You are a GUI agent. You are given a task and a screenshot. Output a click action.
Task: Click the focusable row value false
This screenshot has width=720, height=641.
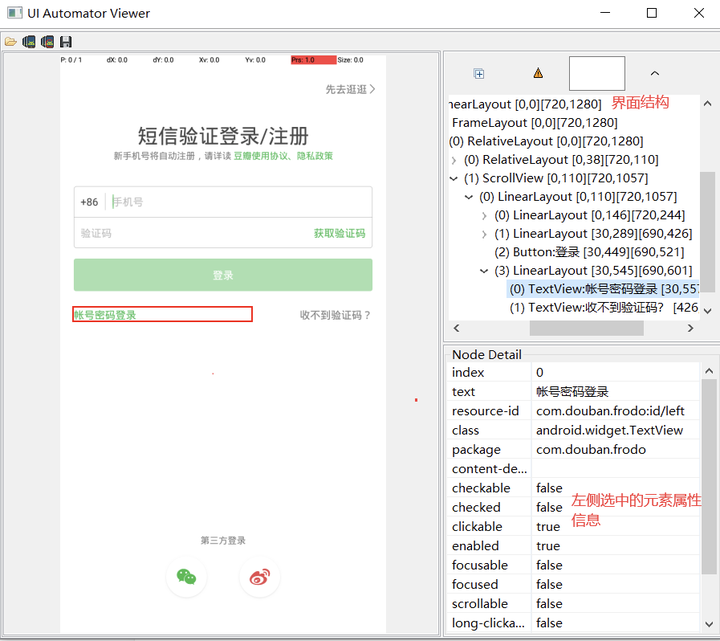[x=549, y=565]
